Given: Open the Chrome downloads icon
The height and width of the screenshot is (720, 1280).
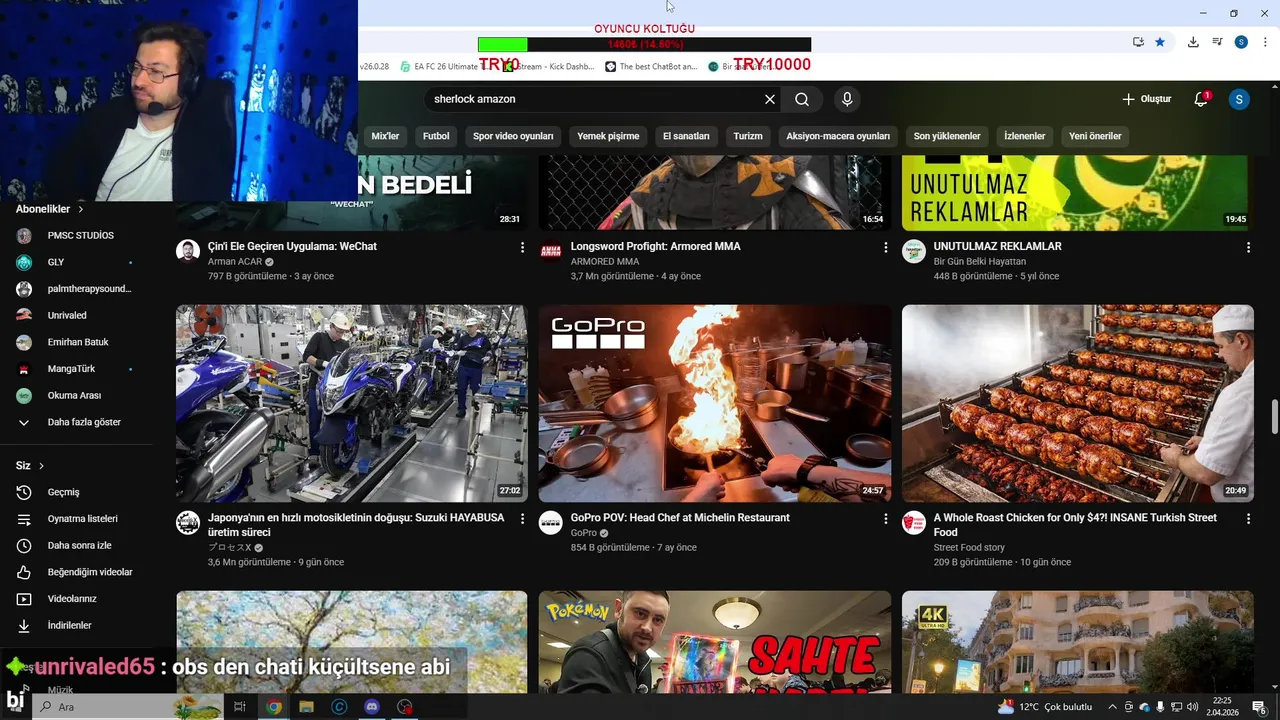Looking at the screenshot, I should (x=1193, y=42).
